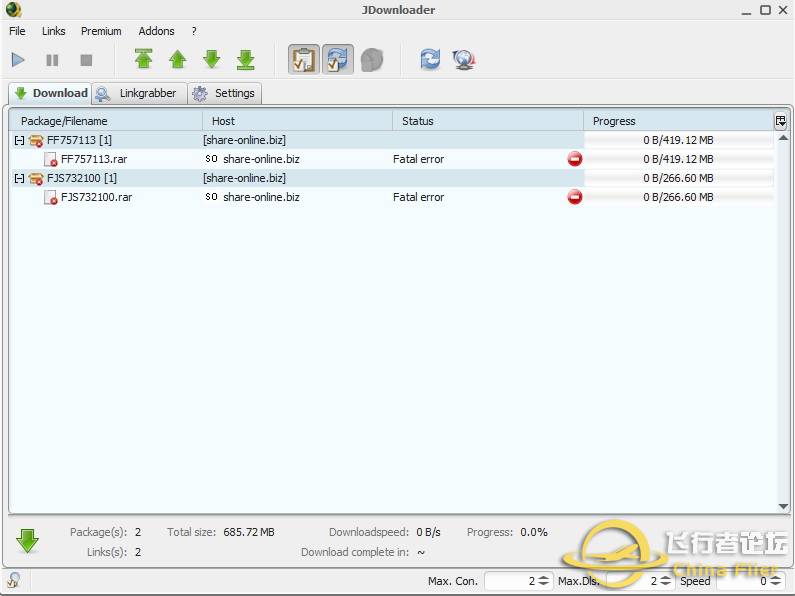Click Total size value 685.72 MB

[249, 532]
